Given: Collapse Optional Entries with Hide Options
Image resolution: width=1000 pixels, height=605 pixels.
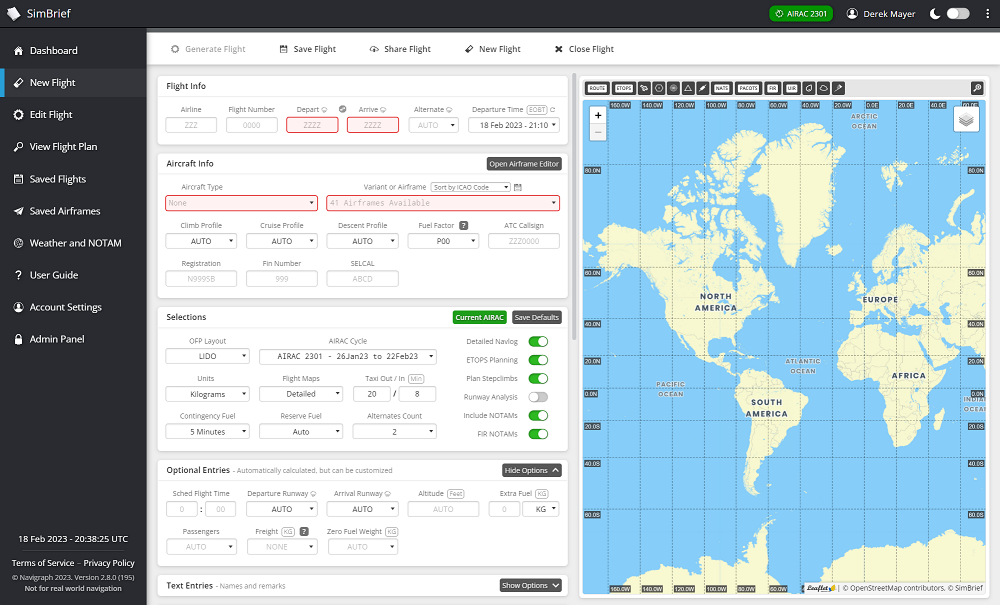Looking at the screenshot, I should (532, 470).
